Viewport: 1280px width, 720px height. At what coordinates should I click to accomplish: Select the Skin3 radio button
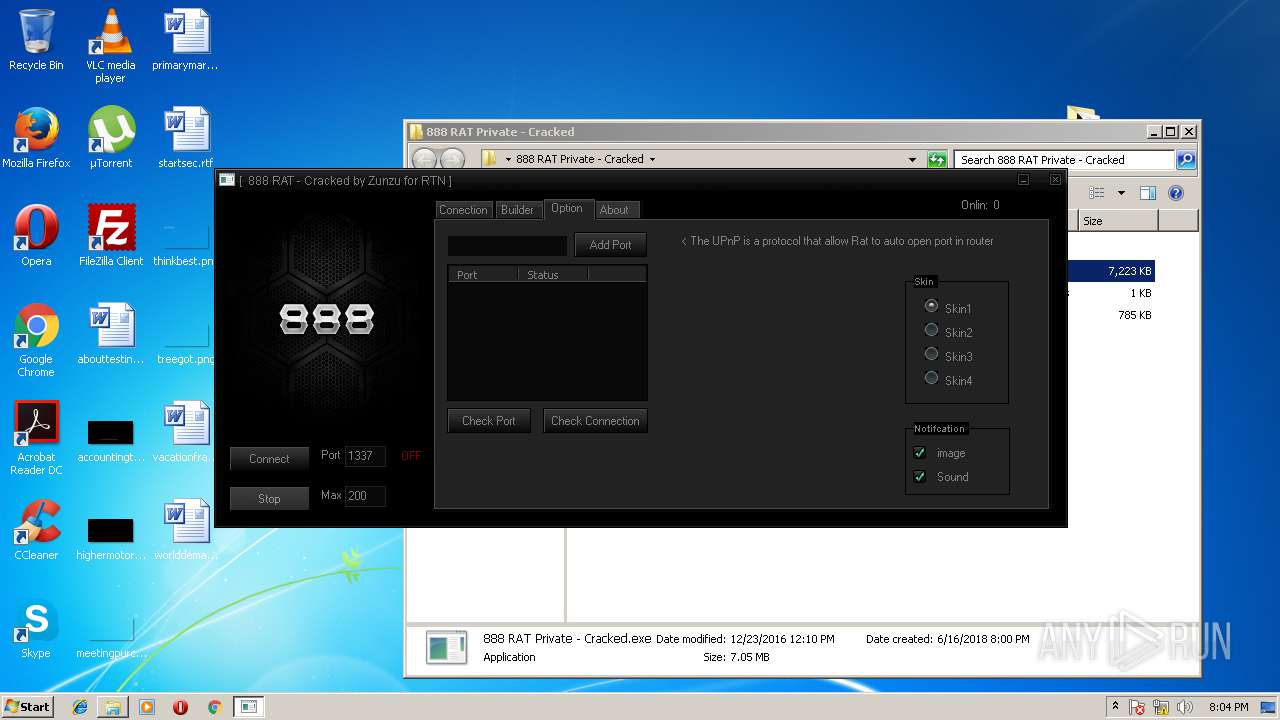[x=931, y=354]
